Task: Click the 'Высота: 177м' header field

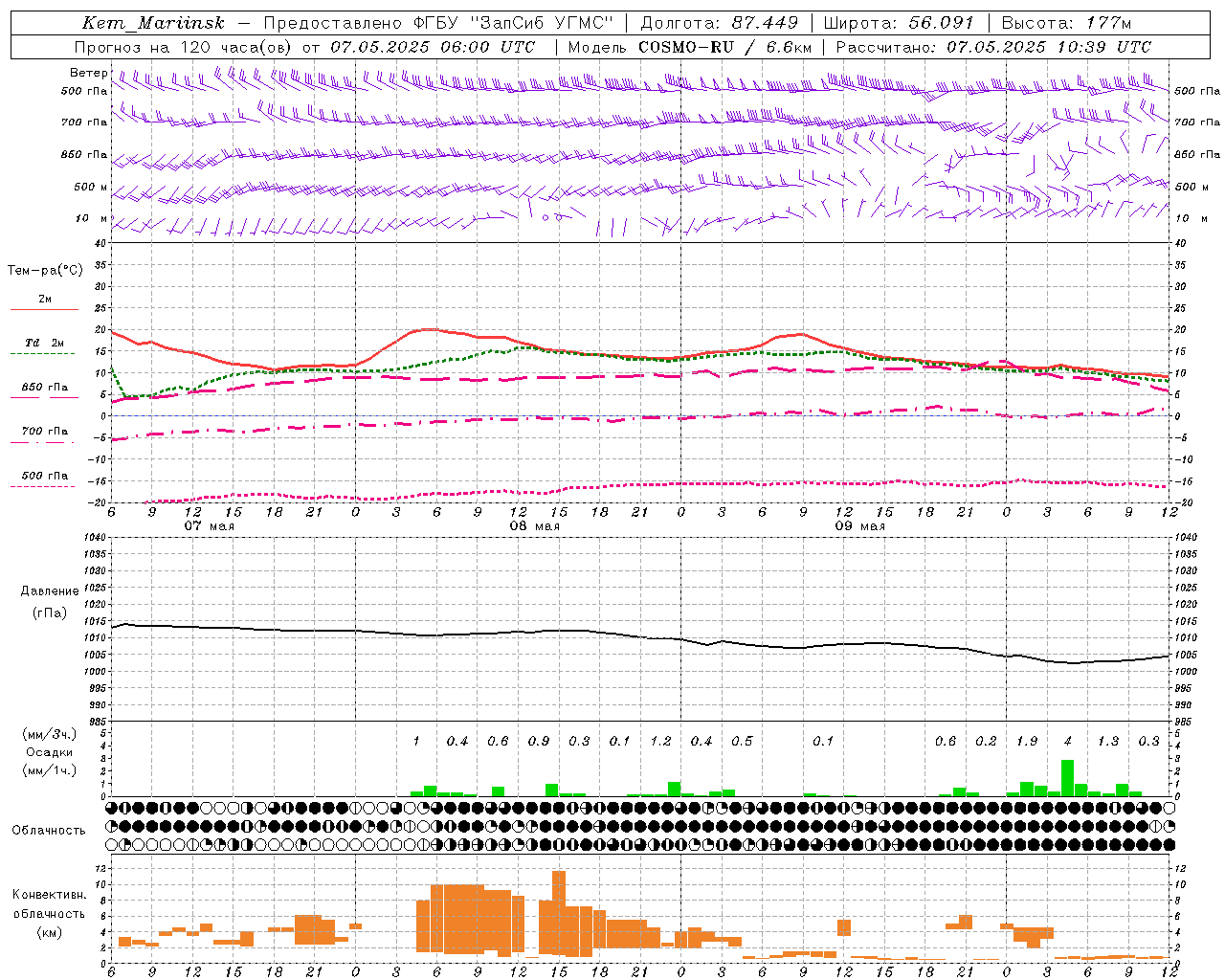Action: 1066,23
